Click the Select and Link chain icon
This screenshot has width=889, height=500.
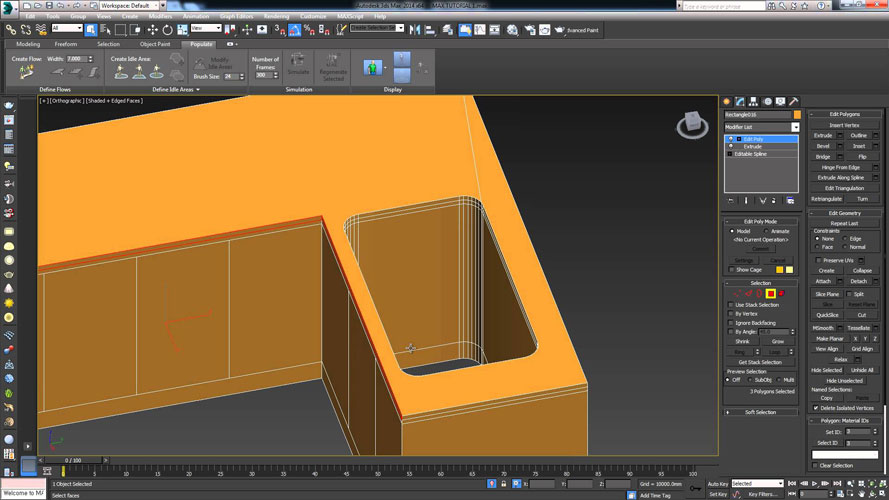pos(11,29)
